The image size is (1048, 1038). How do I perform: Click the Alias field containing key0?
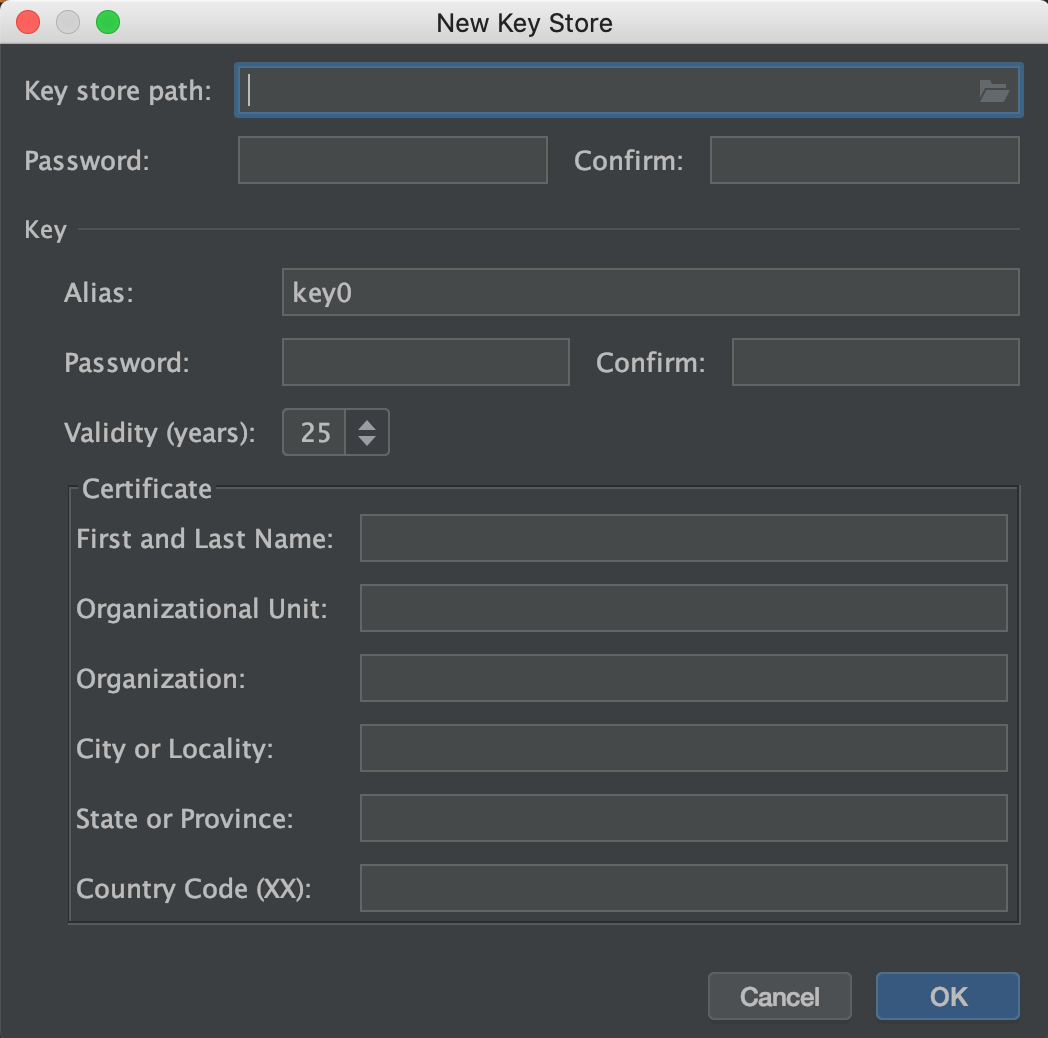[x=650, y=293]
